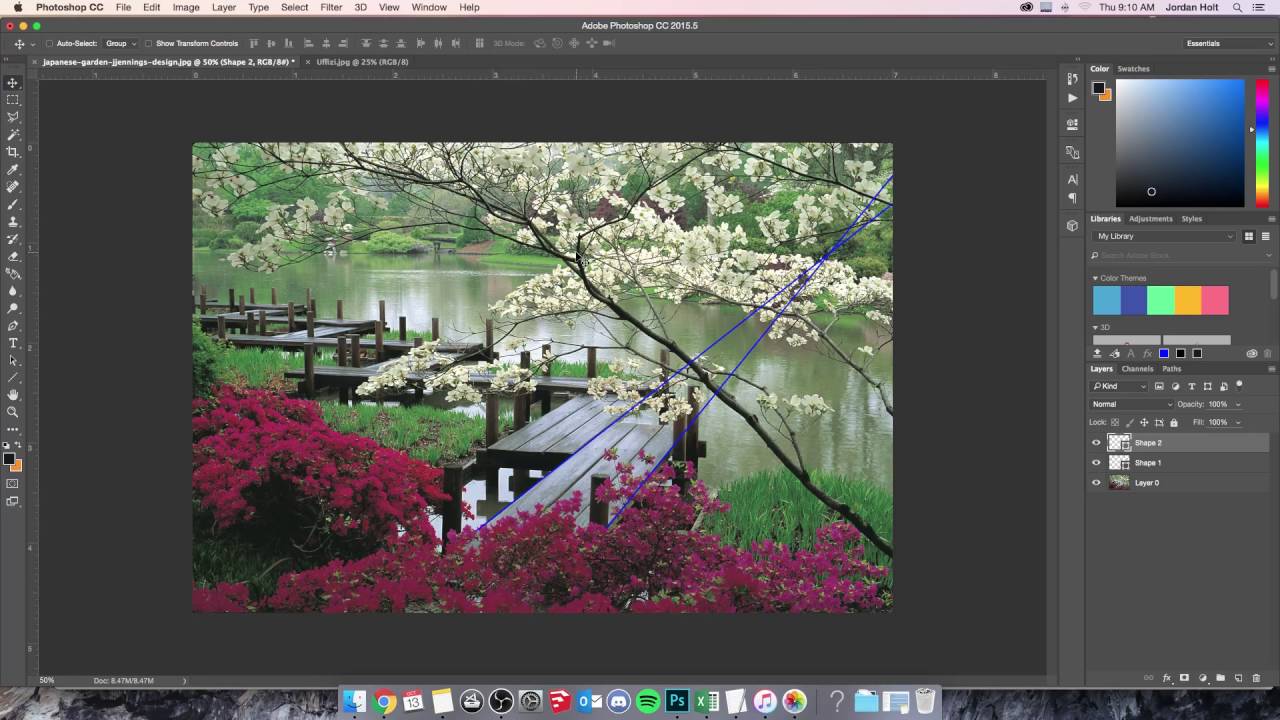
Task: Create a new layer
Action: (x=1238, y=678)
